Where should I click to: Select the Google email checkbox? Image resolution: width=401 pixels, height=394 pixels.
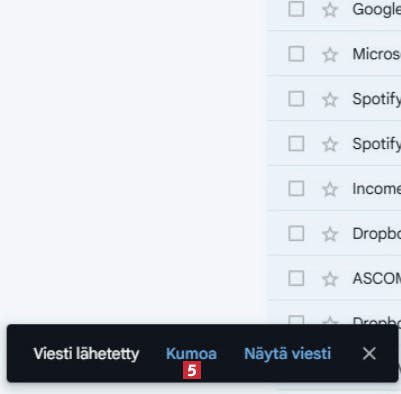(296, 9)
